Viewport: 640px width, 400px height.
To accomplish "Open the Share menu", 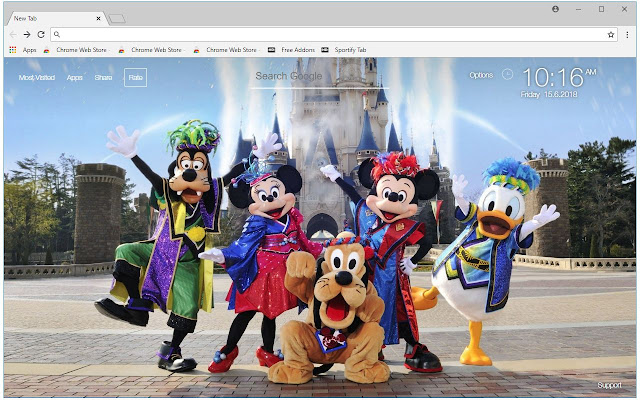I will point(103,78).
